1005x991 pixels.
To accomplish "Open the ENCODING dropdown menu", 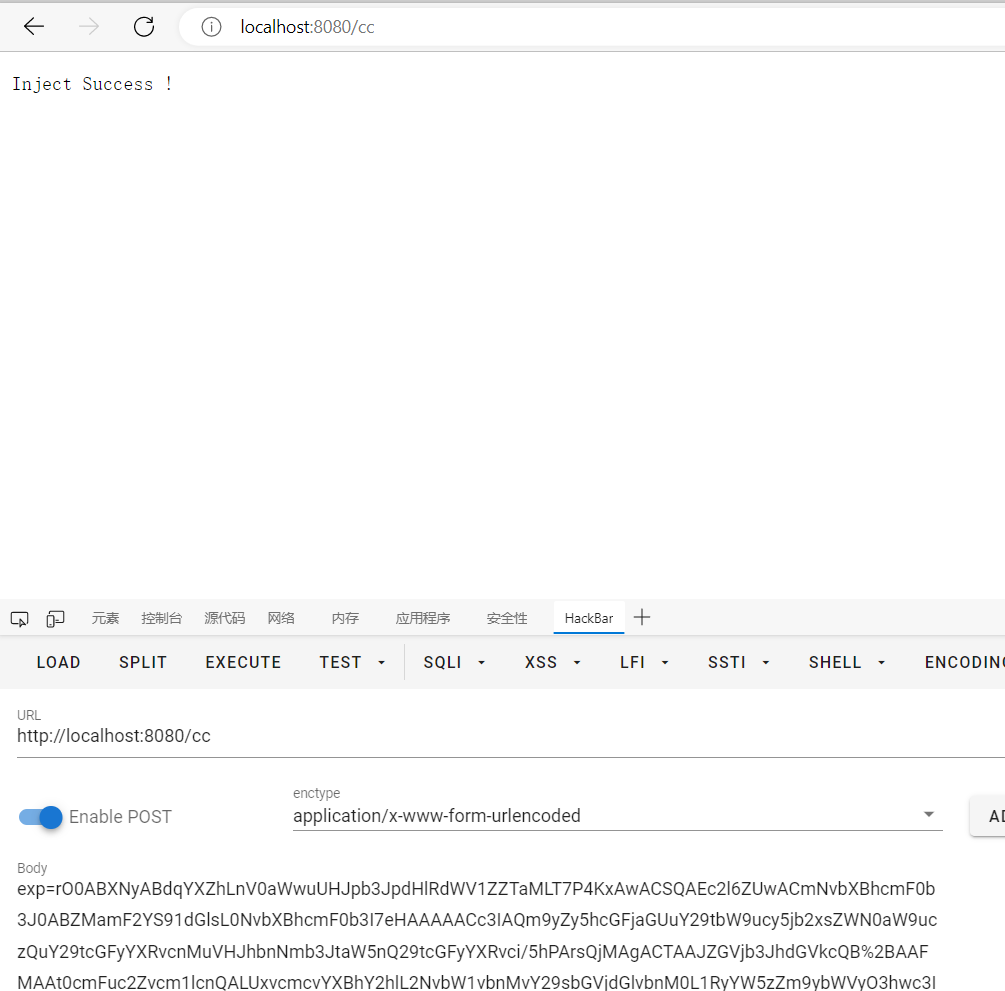I will click(965, 662).
